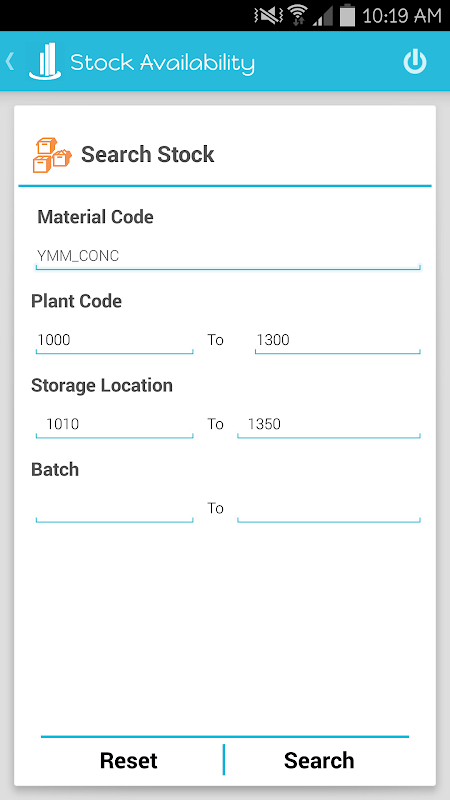
Task: Edit Storage Location to value 1350
Action: click(x=329, y=425)
